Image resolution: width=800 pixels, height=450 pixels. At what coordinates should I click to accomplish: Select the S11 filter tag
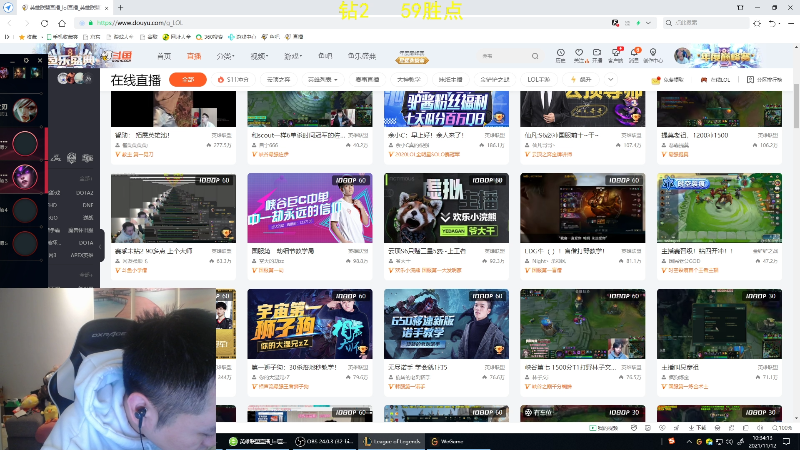(233, 80)
